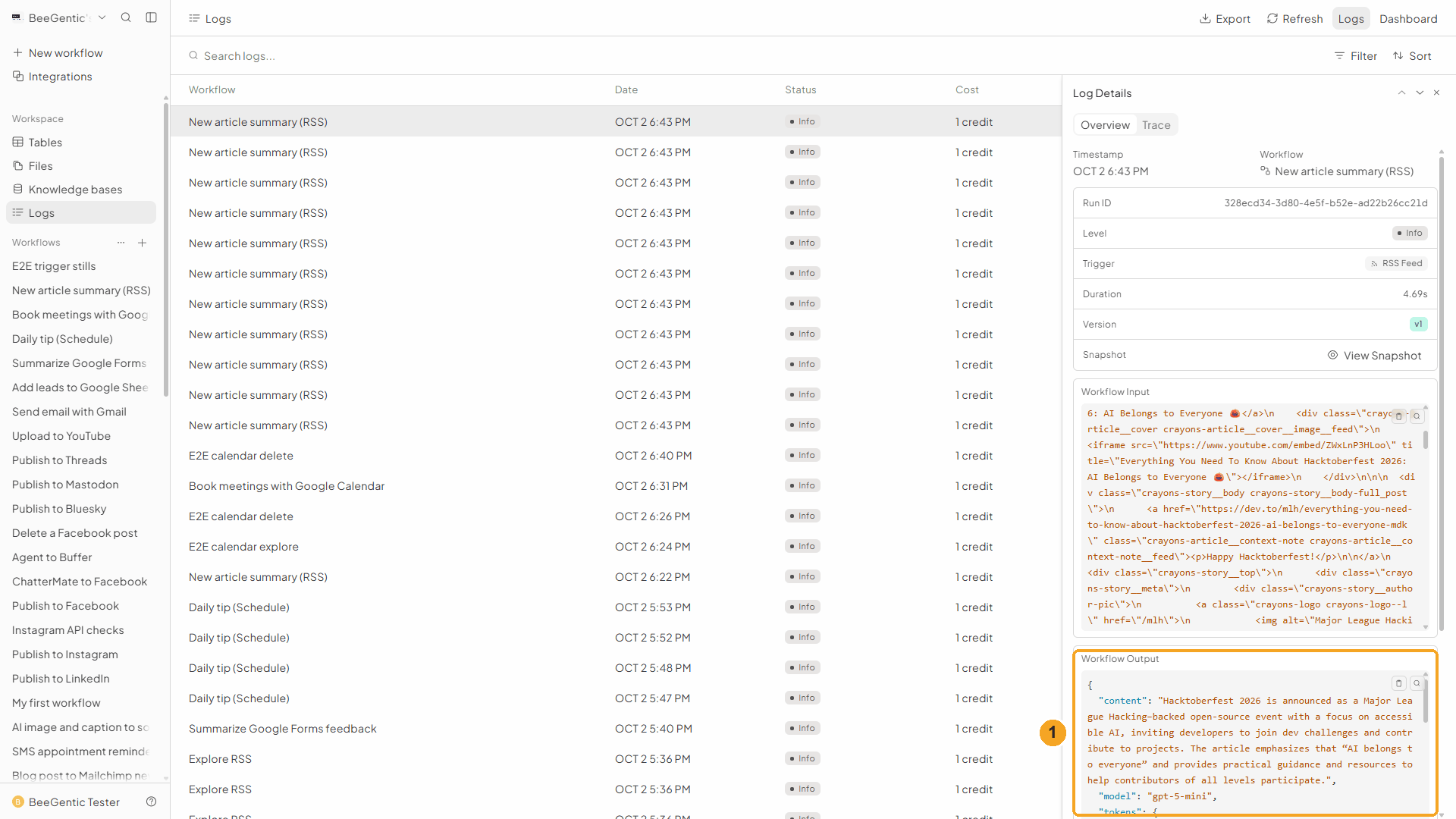Image resolution: width=1456 pixels, height=819 pixels.
Task: Open help icon beside BeeGentic Tester
Action: (152, 802)
